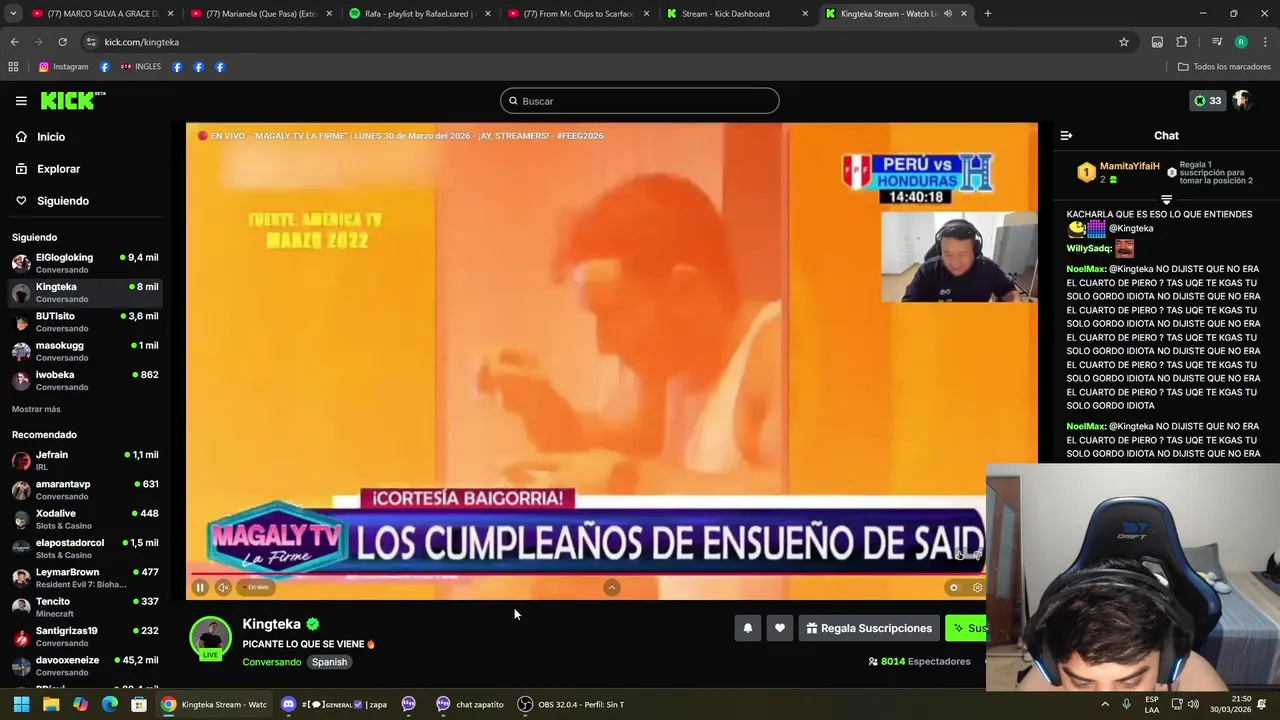Open MamitaYifaiH top gifter entry

coord(1118,173)
